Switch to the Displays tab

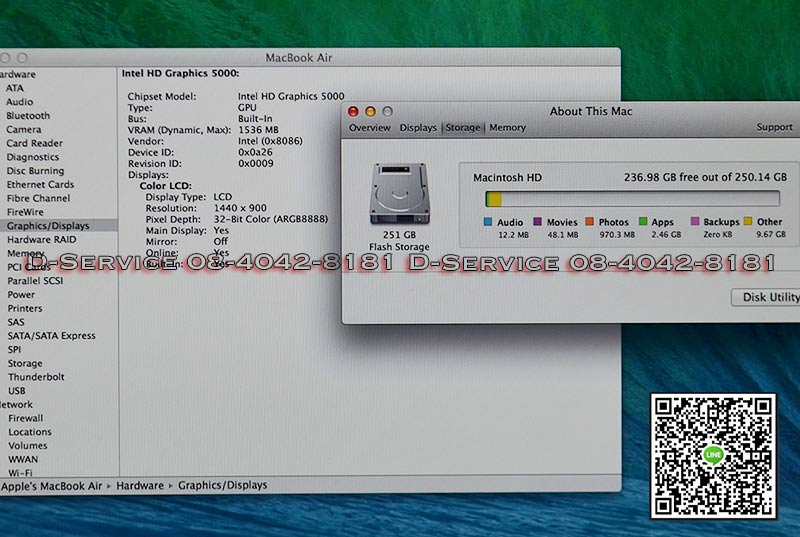(x=418, y=127)
